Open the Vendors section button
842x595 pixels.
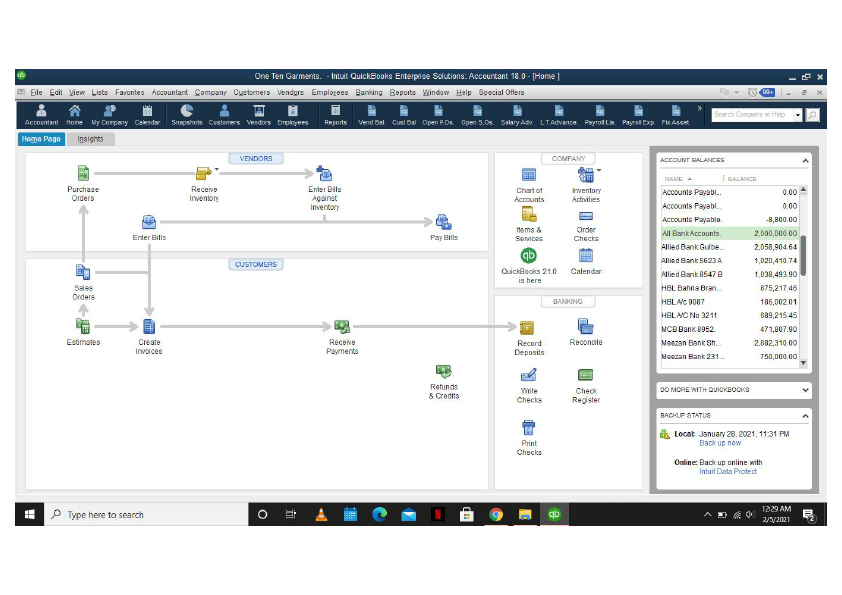tap(256, 158)
